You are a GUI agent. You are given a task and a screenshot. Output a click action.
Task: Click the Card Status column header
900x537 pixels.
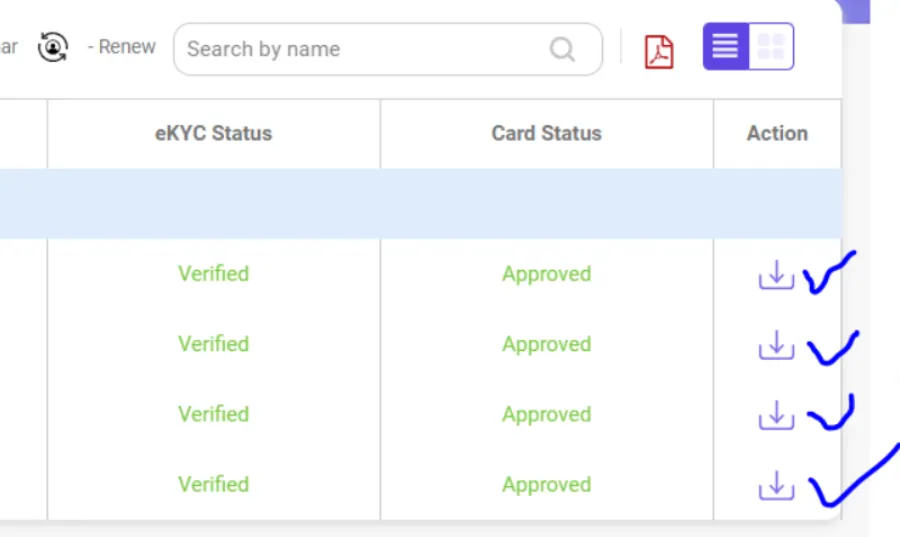point(546,134)
